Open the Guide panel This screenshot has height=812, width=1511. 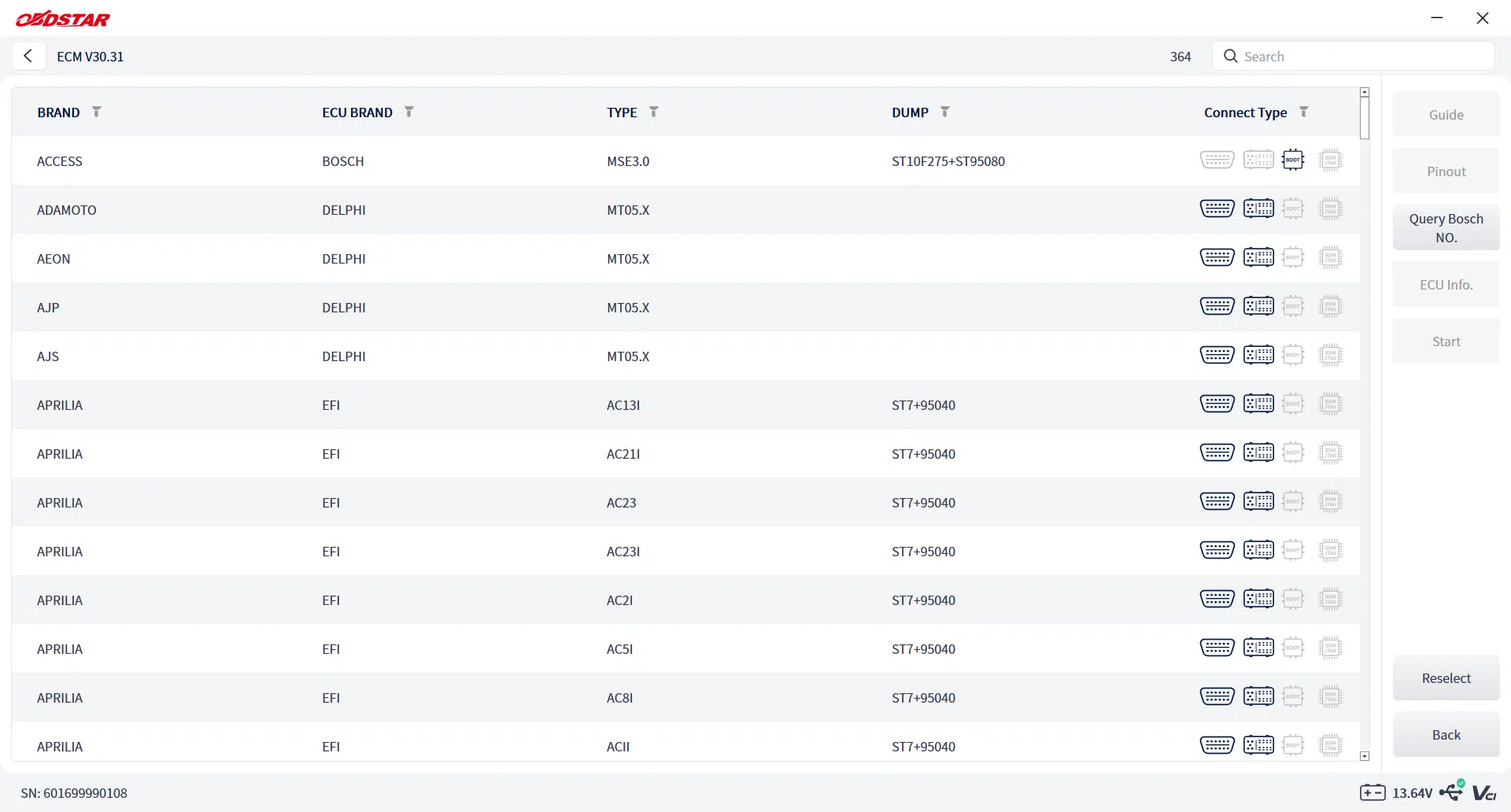tap(1446, 115)
